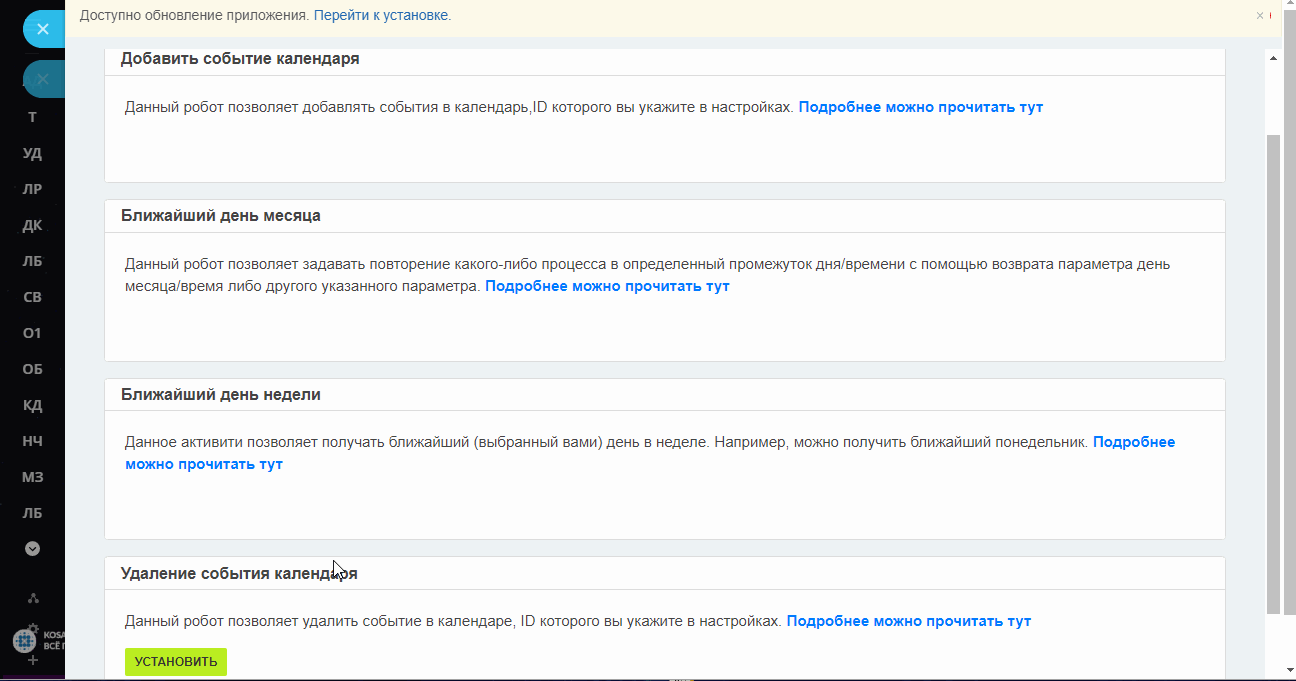This screenshot has height=681, width=1296.
Task: Click the 'Ближайший день недели' heading
Action: point(221,394)
